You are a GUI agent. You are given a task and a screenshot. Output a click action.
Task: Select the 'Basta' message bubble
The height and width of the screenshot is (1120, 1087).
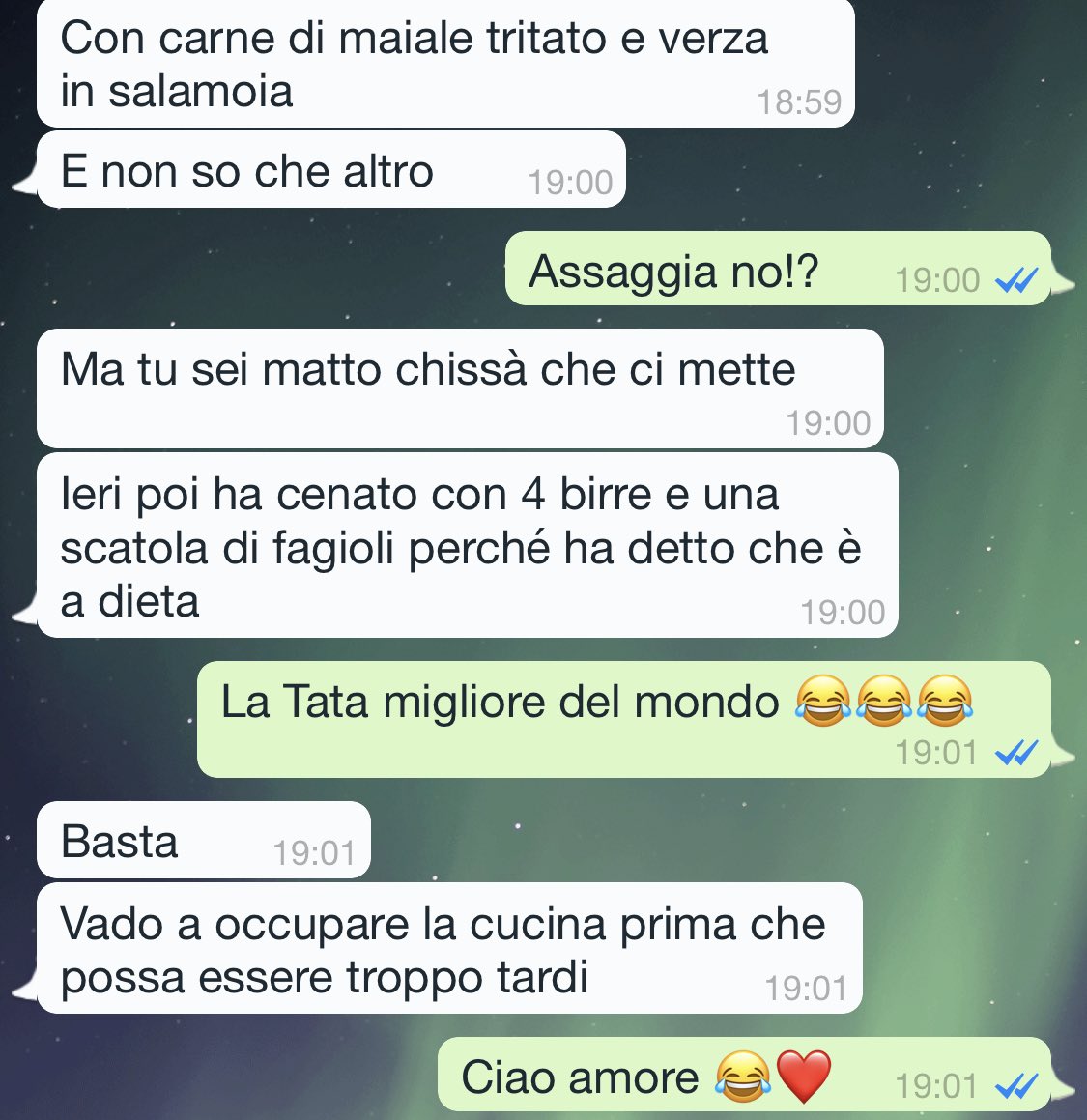click(204, 840)
